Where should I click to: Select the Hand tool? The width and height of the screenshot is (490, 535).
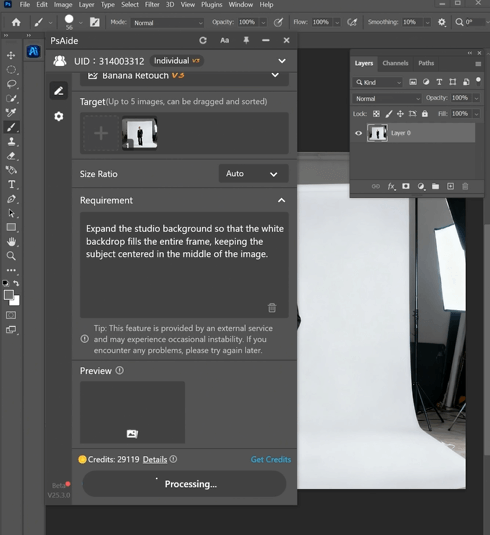pyautogui.click(x=11, y=242)
